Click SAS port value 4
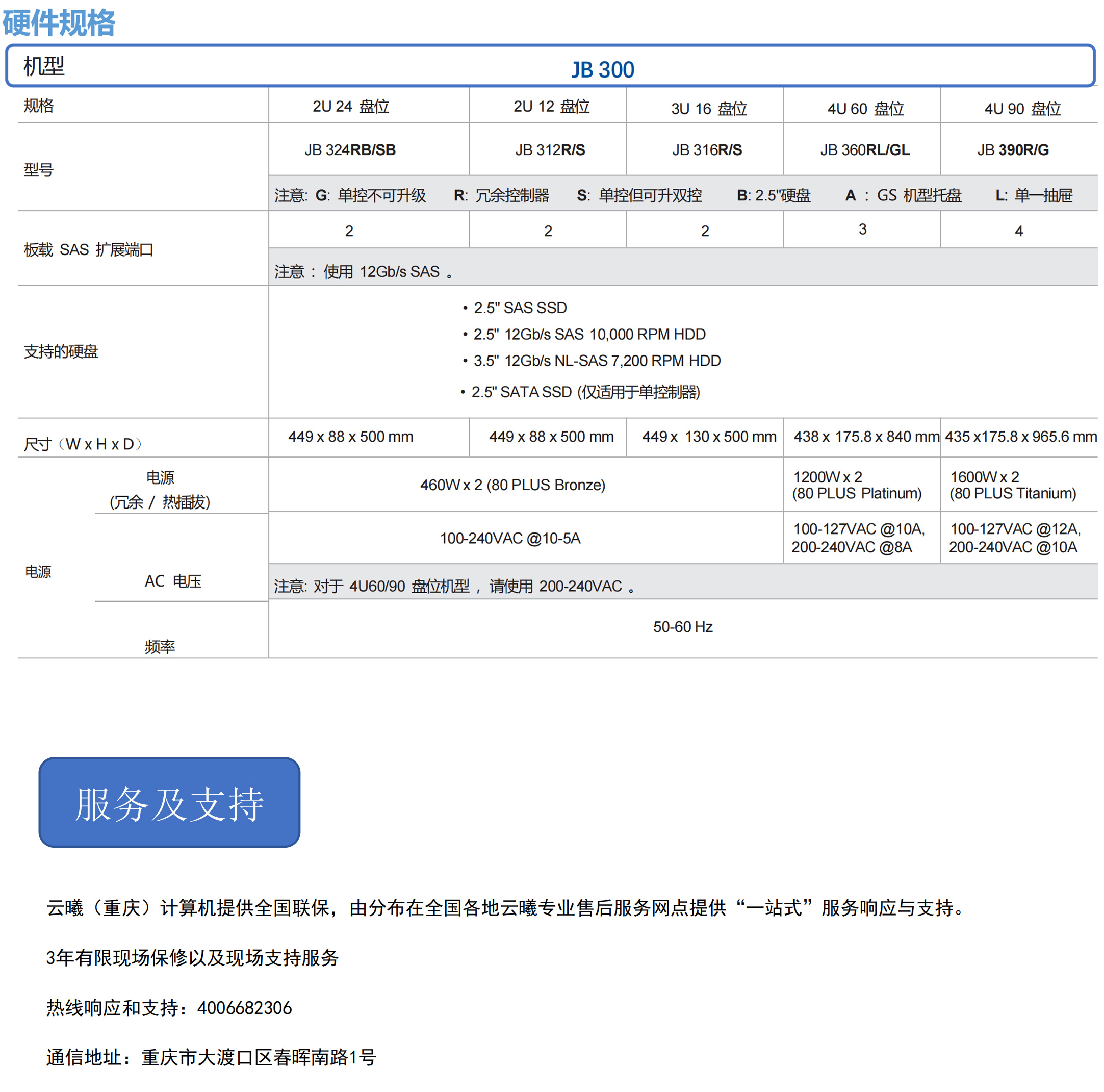This screenshot has height=1092, width=1104. click(x=1019, y=231)
